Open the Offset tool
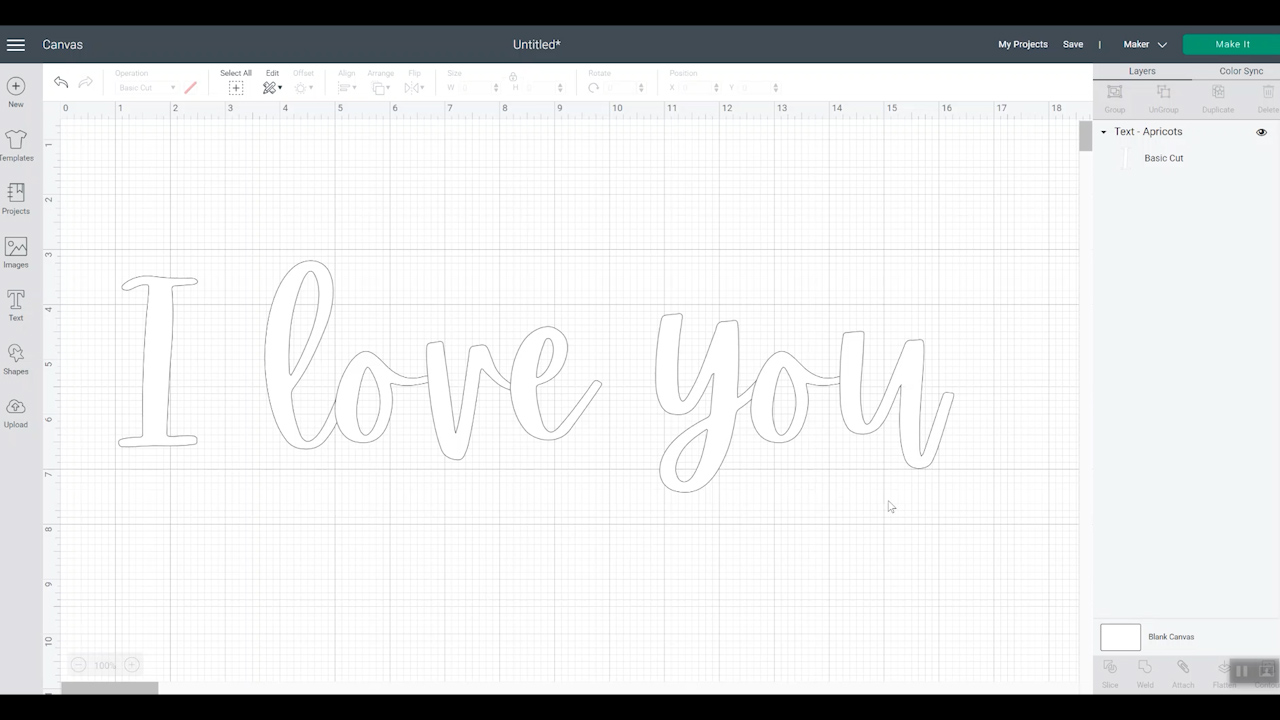The height and width of the screenshot is (720, 1280). click(302, 88)
